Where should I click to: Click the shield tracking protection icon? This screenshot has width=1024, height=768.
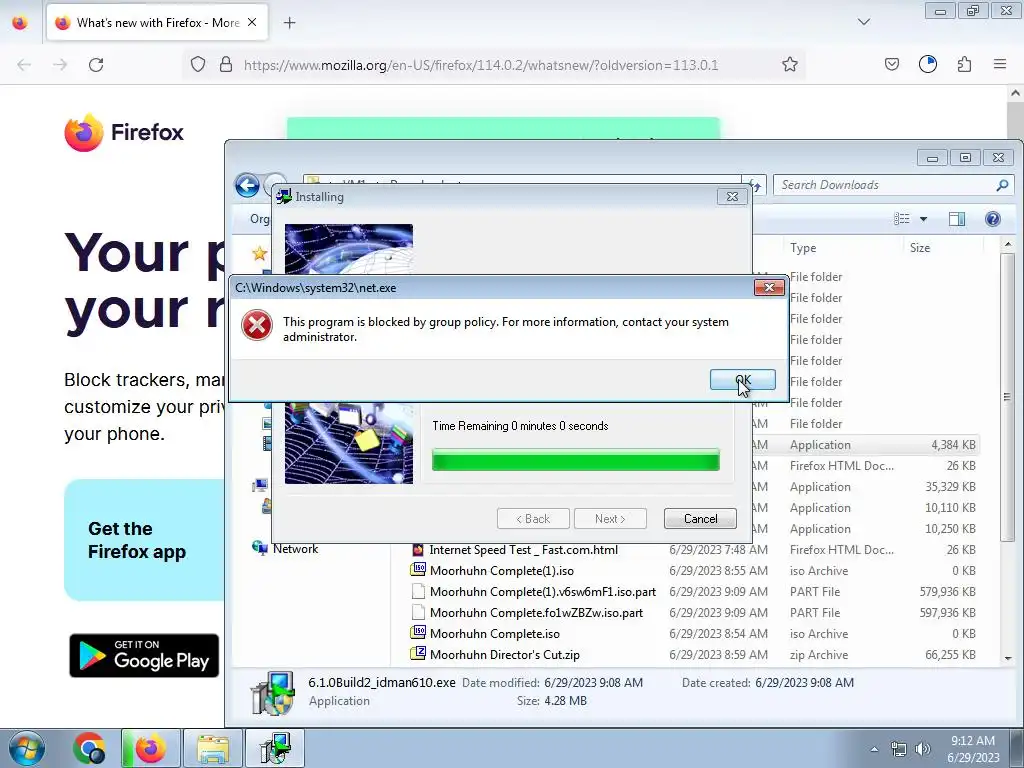[x=198, y=64]
